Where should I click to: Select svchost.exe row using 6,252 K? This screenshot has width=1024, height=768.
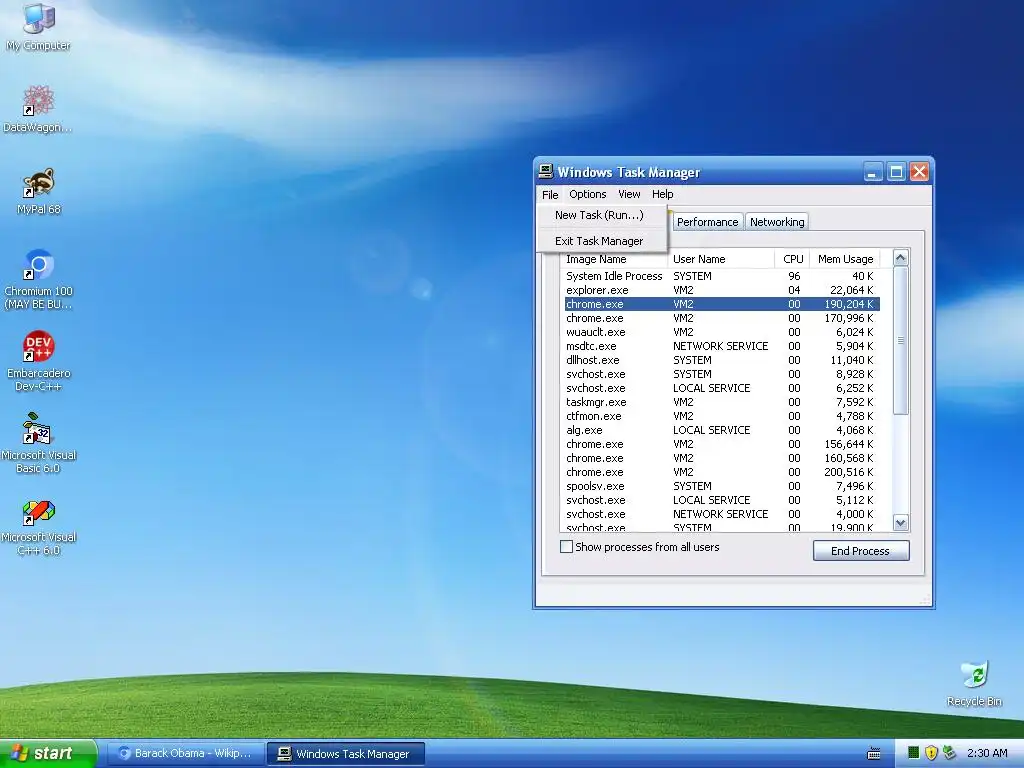[720, 388]
